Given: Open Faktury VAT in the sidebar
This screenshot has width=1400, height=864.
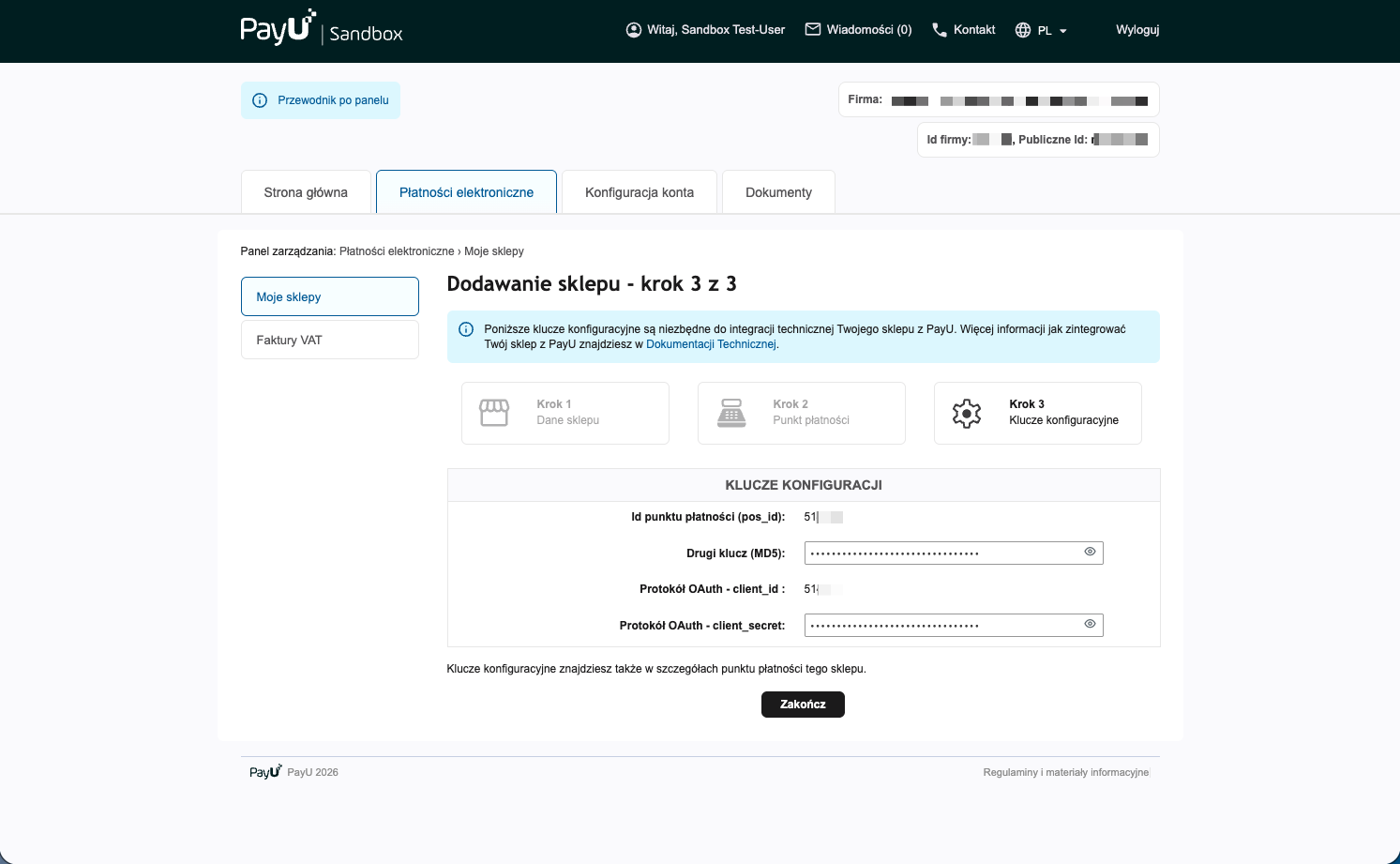Looking at the screenshot, I should [330, 340].
